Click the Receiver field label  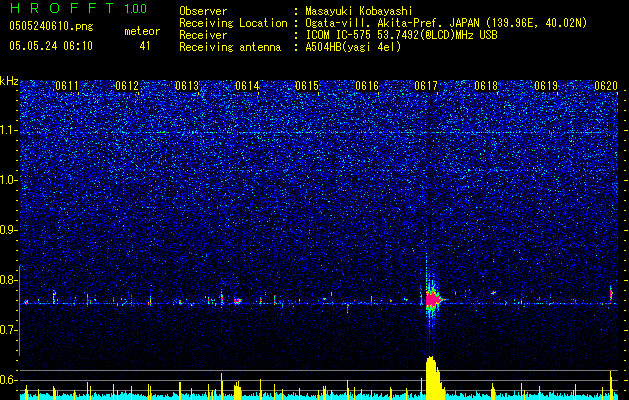coord(203,35)
